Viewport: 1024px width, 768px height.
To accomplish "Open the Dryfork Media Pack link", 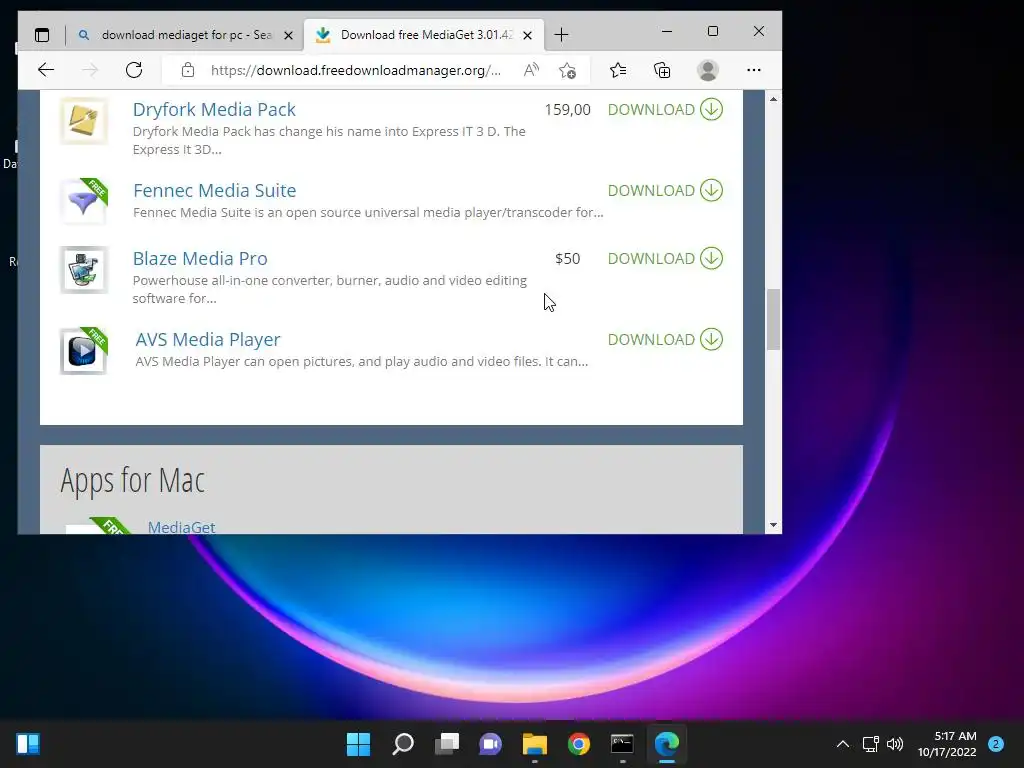I will click(214, 109).
